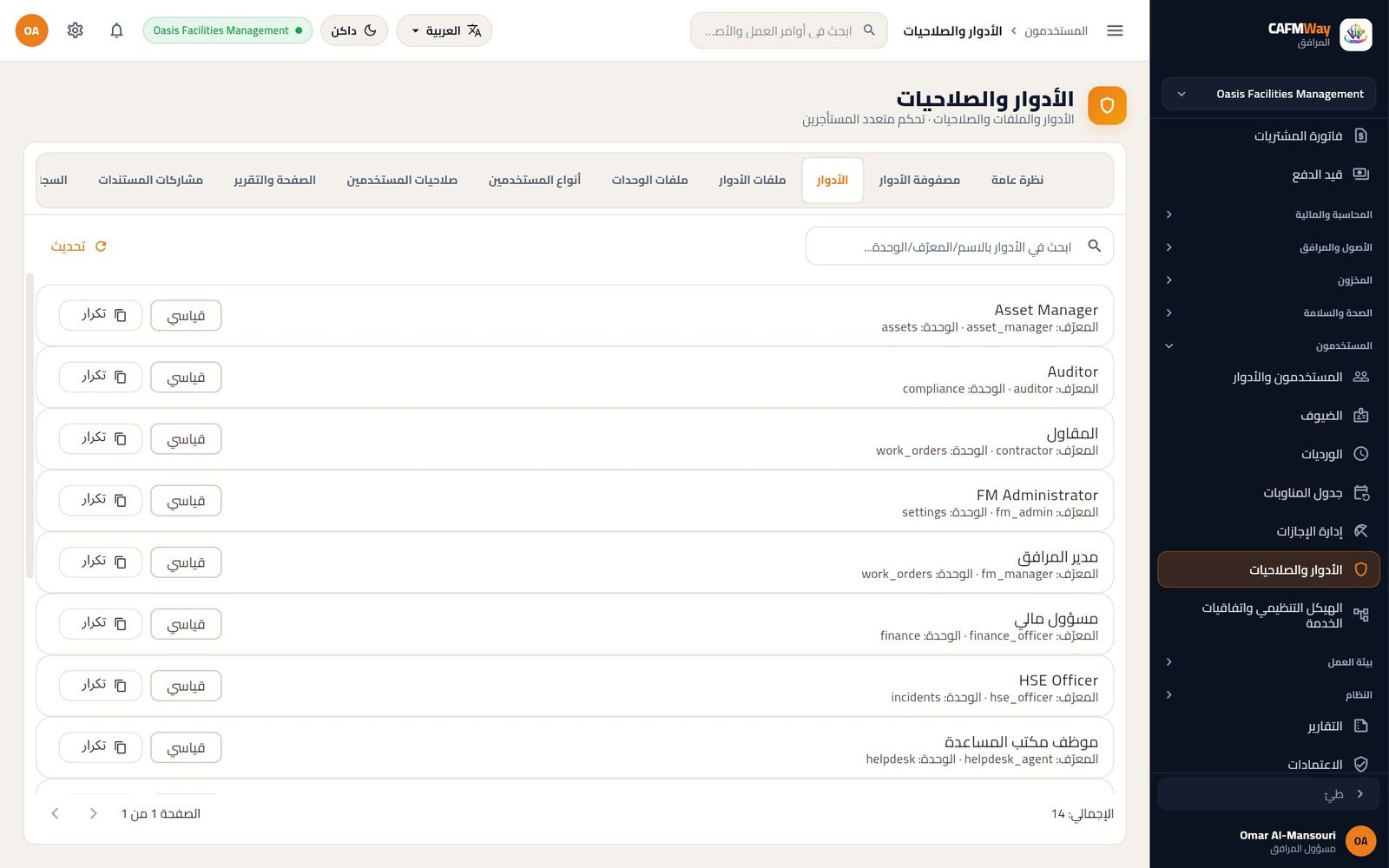This screenshot has height=868, width=1389.
Task: Open the settings gear icon
Action: pyautogui.click(x=76, y=30)
